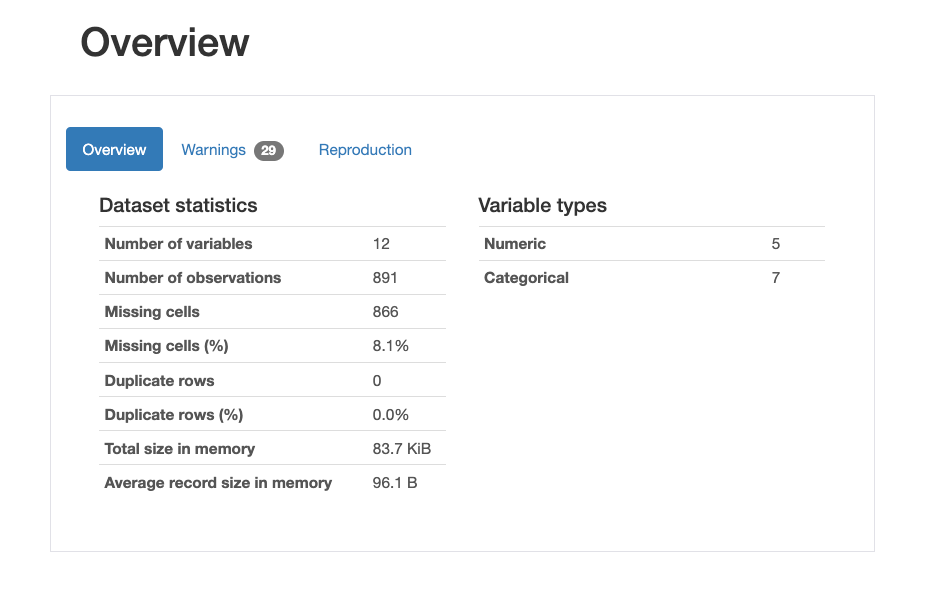Click the 29 warnings count badge
The image size is (934, 595).
[x=268, y=151]
